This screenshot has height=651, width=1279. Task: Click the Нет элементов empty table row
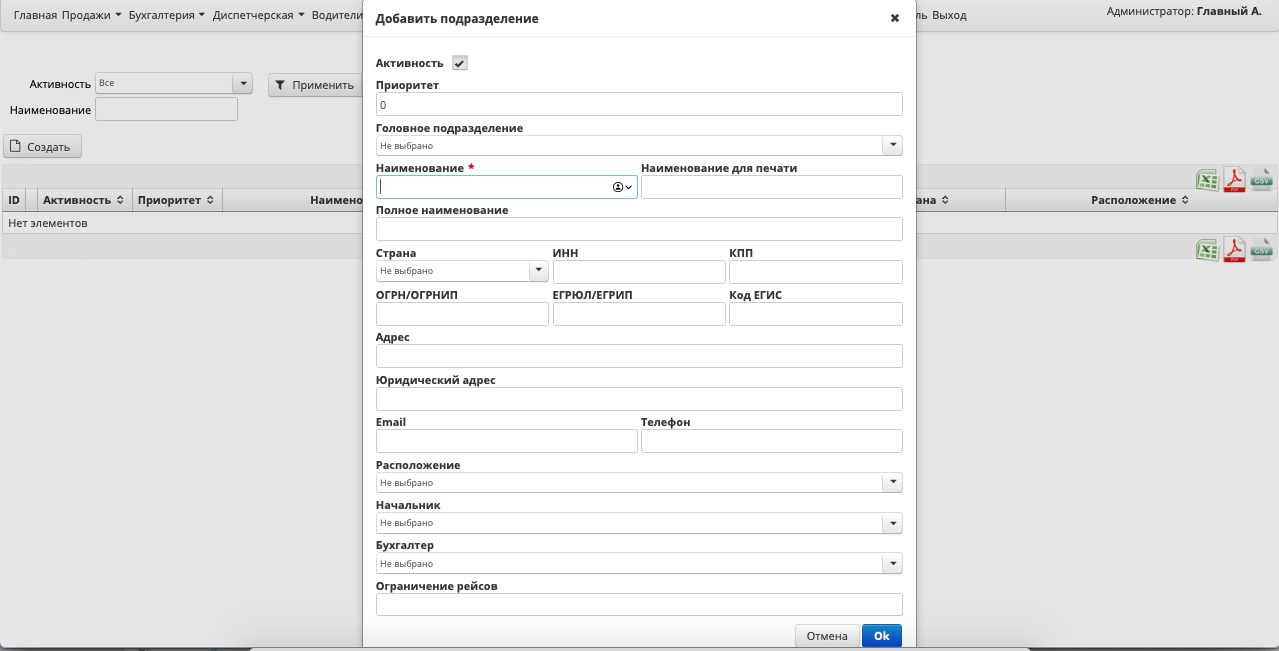640,223
